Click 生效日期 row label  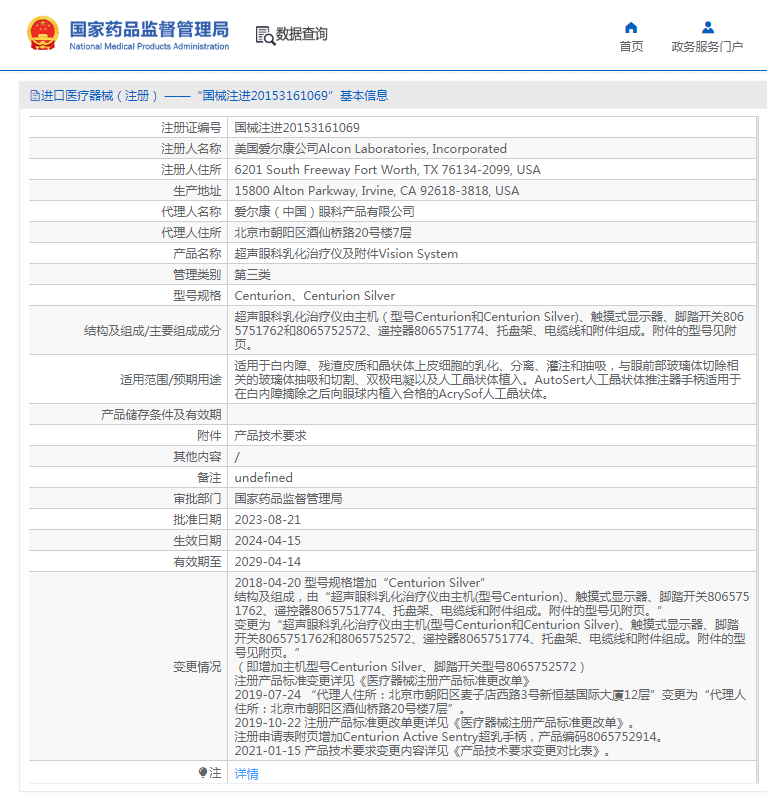(197, 540)
